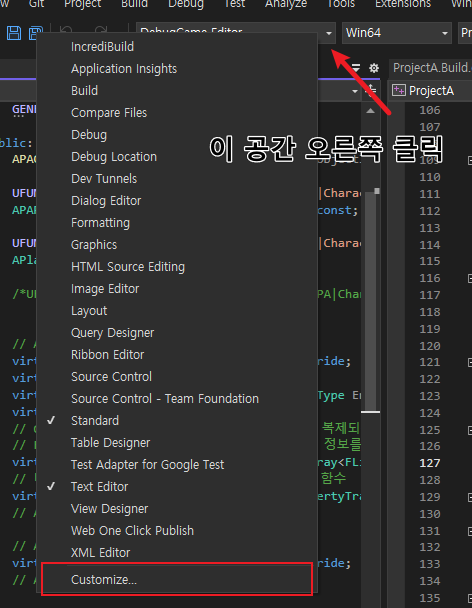Select HTML Source Editing entry
Viewport: 472px width, 608px height.
tap(177, 267)
